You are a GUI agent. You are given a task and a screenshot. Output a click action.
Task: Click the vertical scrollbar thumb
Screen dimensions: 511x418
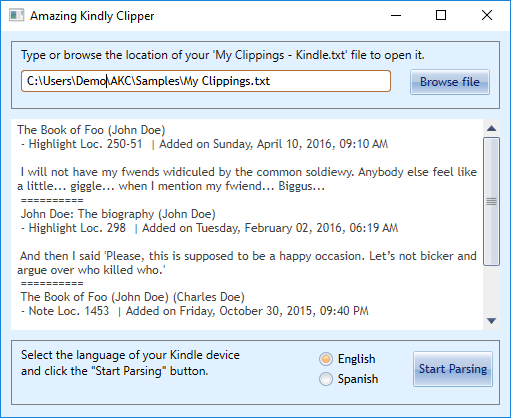(492, 201)
